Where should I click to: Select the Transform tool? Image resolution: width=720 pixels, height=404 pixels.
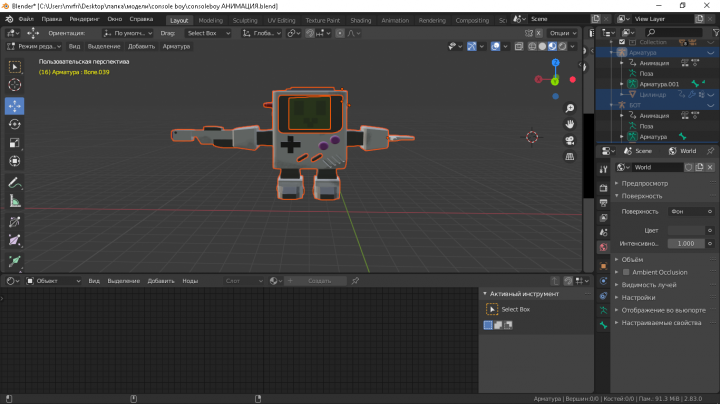pos(15,161)
